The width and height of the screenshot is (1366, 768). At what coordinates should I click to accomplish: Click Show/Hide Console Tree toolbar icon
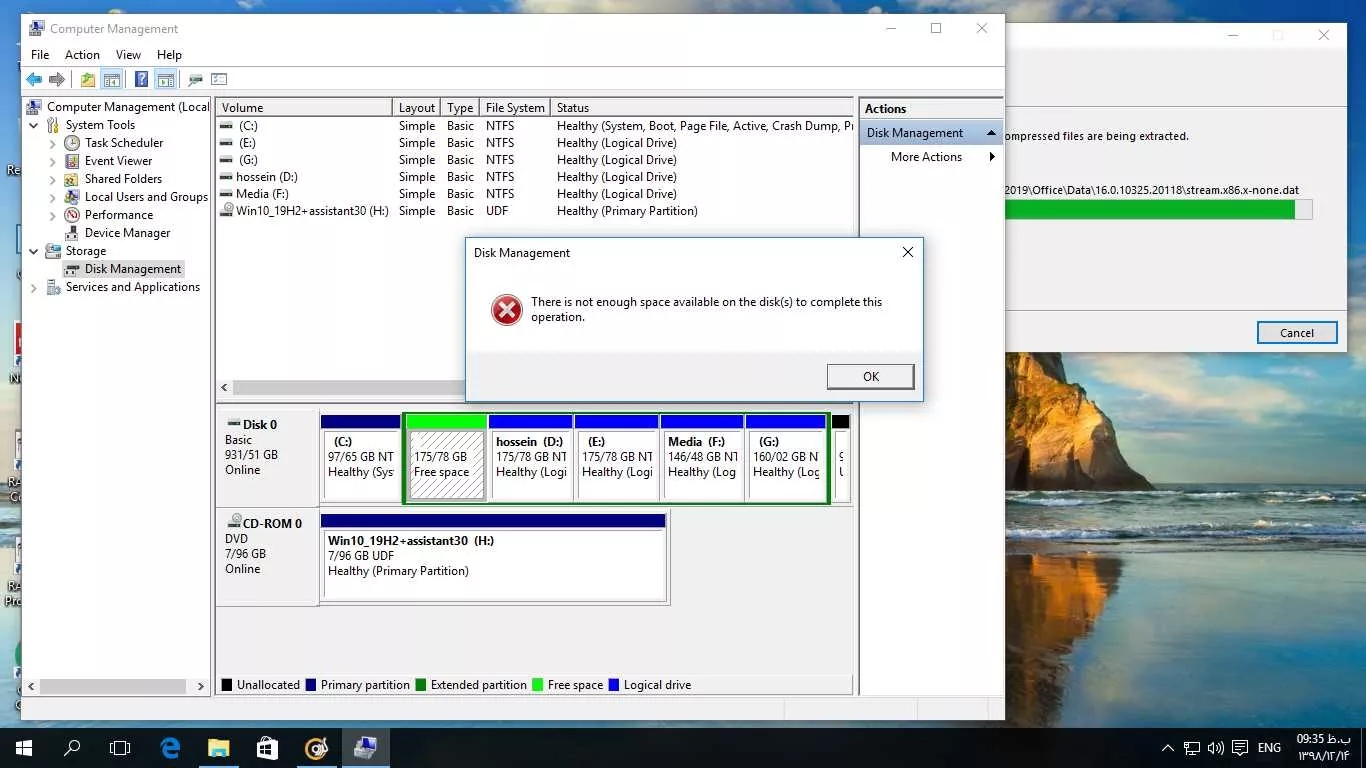[x=112, y=80]
